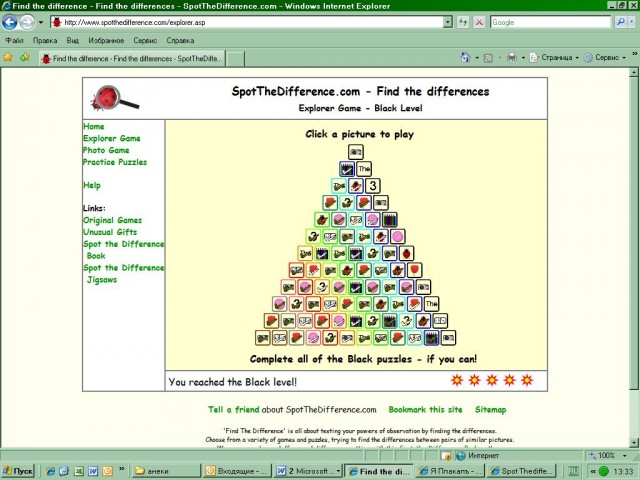
Task: Open the Правка menu
Action: click(x=45, y=40)
